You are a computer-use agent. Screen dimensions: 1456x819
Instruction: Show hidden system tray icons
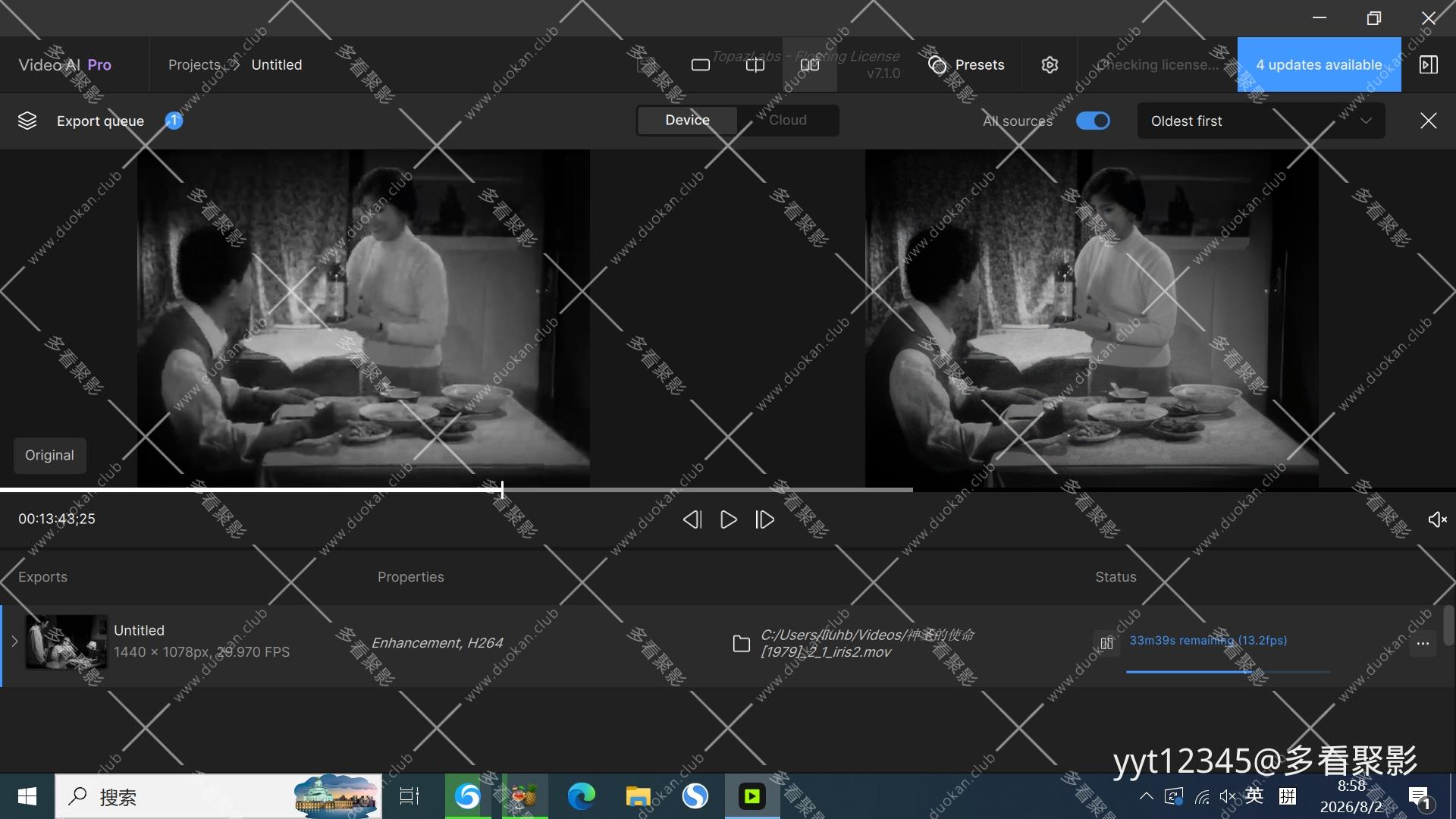(x=1147, y=796)
